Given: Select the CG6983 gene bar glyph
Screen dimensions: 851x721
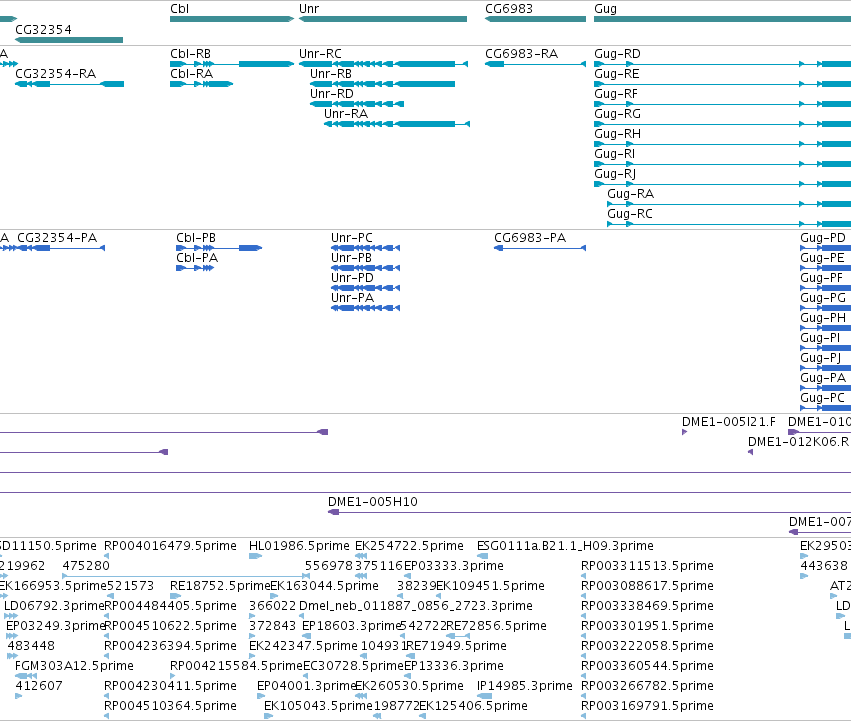Looking at the screenshot, I should (x=535, y=19).
